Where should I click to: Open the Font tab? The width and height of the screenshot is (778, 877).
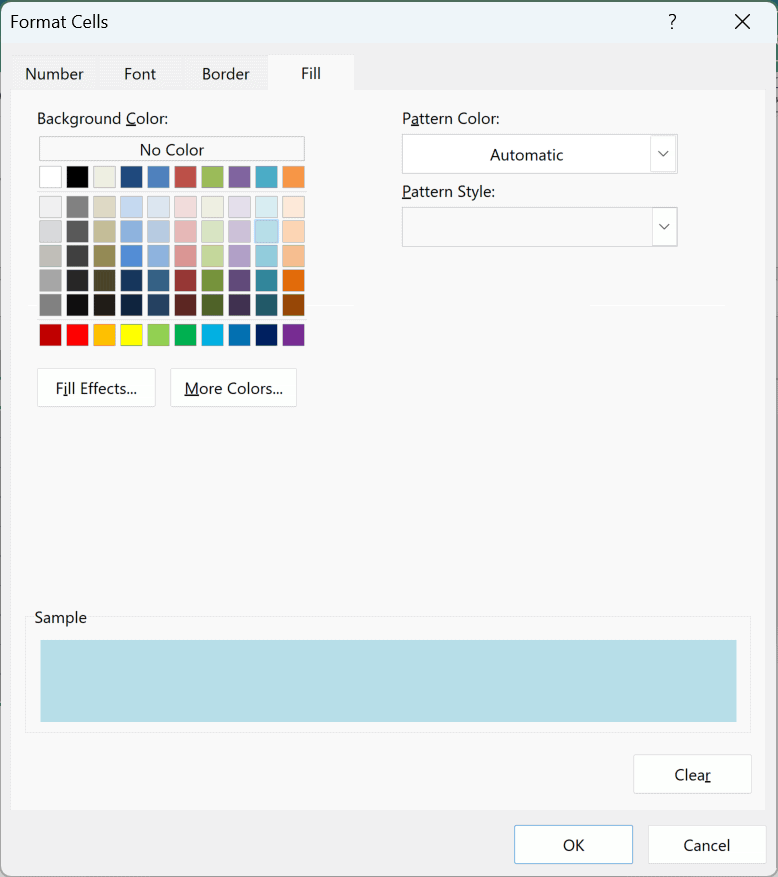(140, 73)
